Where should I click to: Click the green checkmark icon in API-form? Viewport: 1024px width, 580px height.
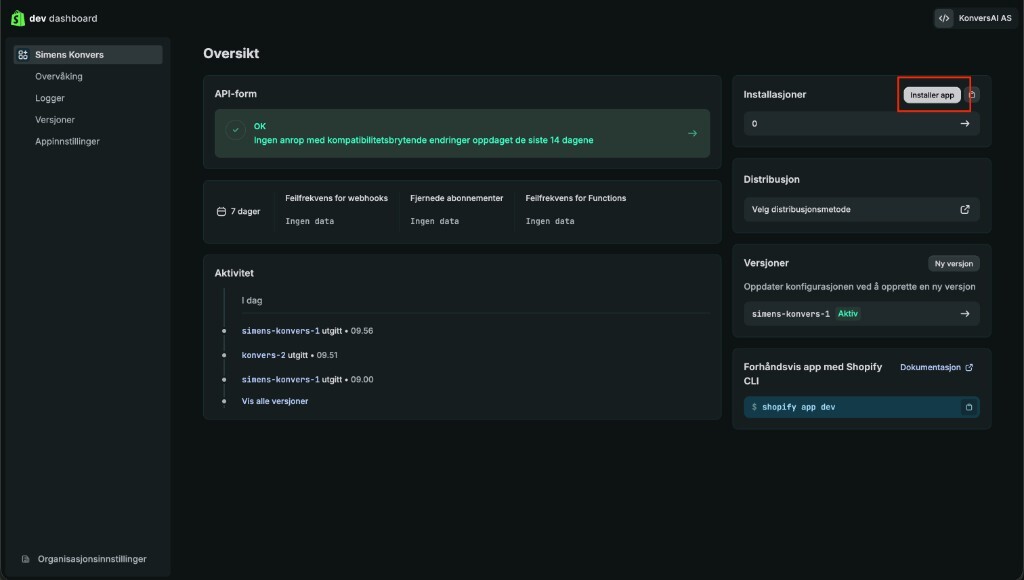coord(235,130)
